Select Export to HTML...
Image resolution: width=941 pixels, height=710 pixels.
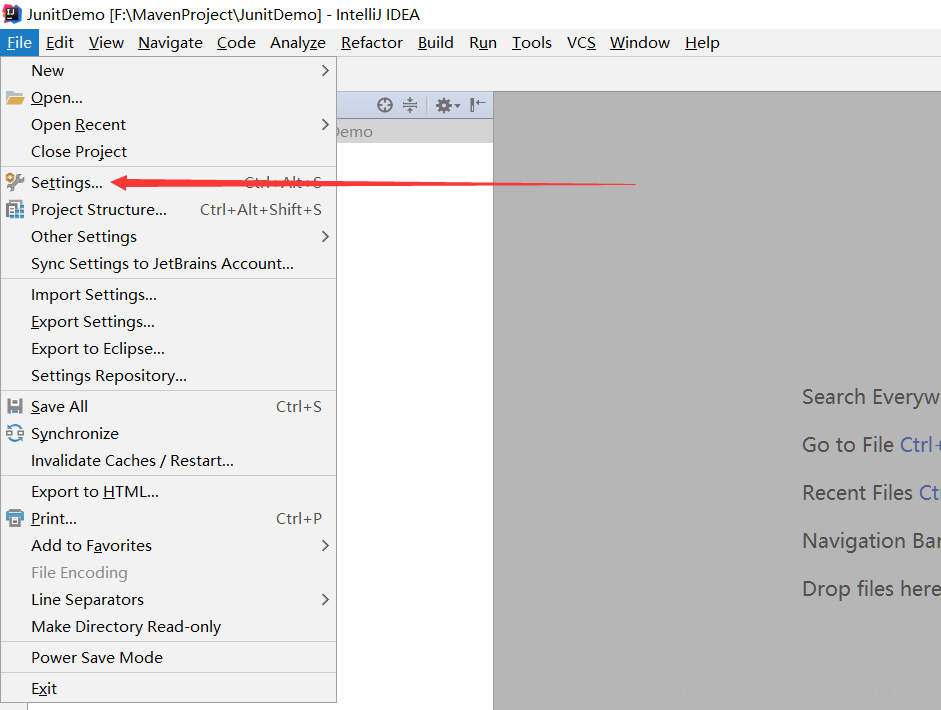169,492
